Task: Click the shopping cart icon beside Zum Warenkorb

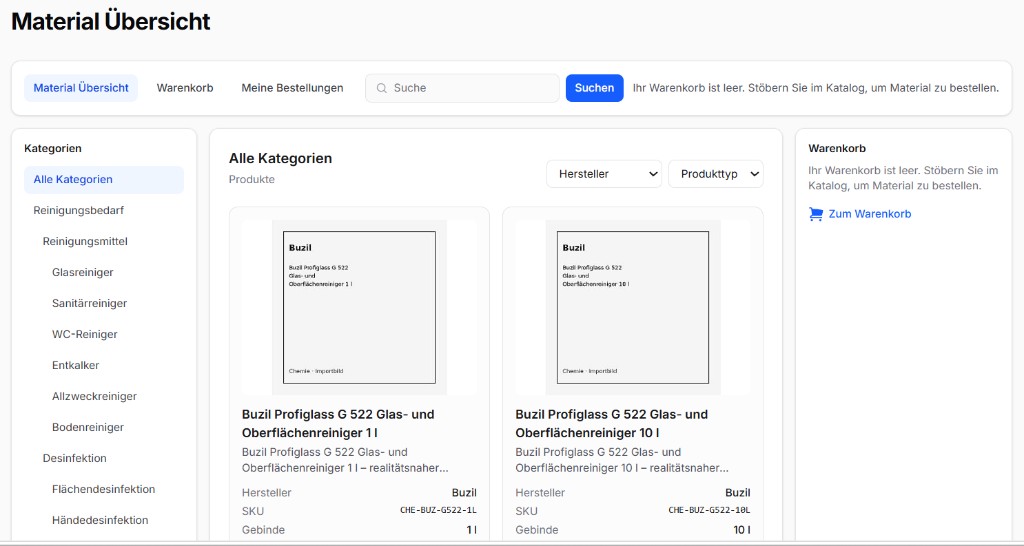Action: click(x=816, y=214)
